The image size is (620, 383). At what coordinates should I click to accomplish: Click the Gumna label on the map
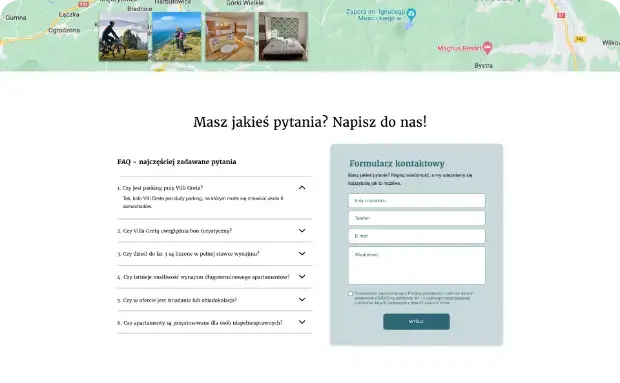pyautogui.click(x=16, y=17)
